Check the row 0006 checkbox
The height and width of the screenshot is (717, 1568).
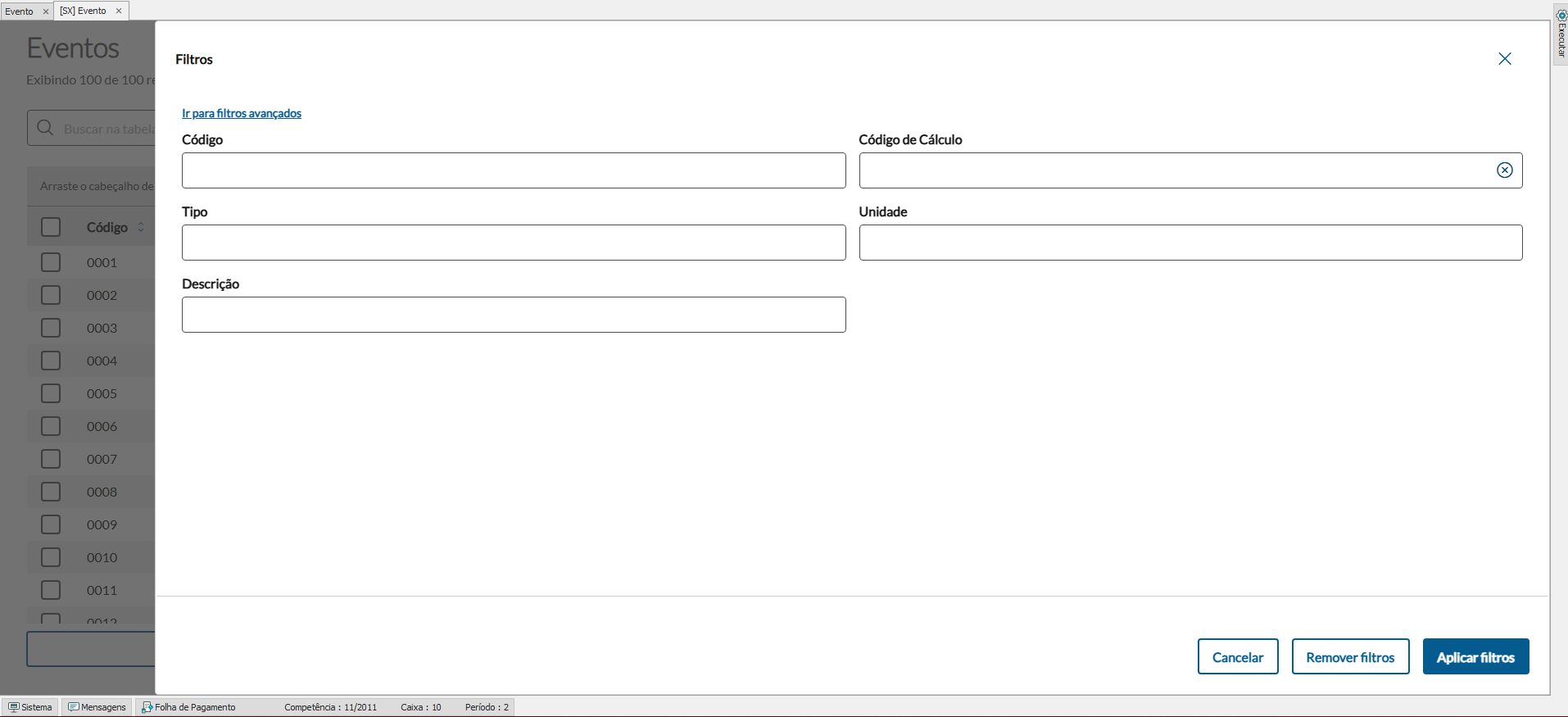pyautogui.click(x=51, y=426)
